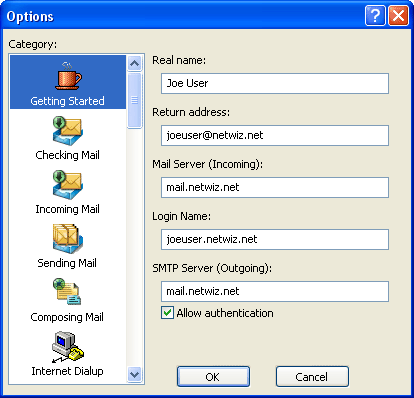Select the Getting Started coffee cup icon
This screenshot has height=398, width=414.
[x=68, y=76]
